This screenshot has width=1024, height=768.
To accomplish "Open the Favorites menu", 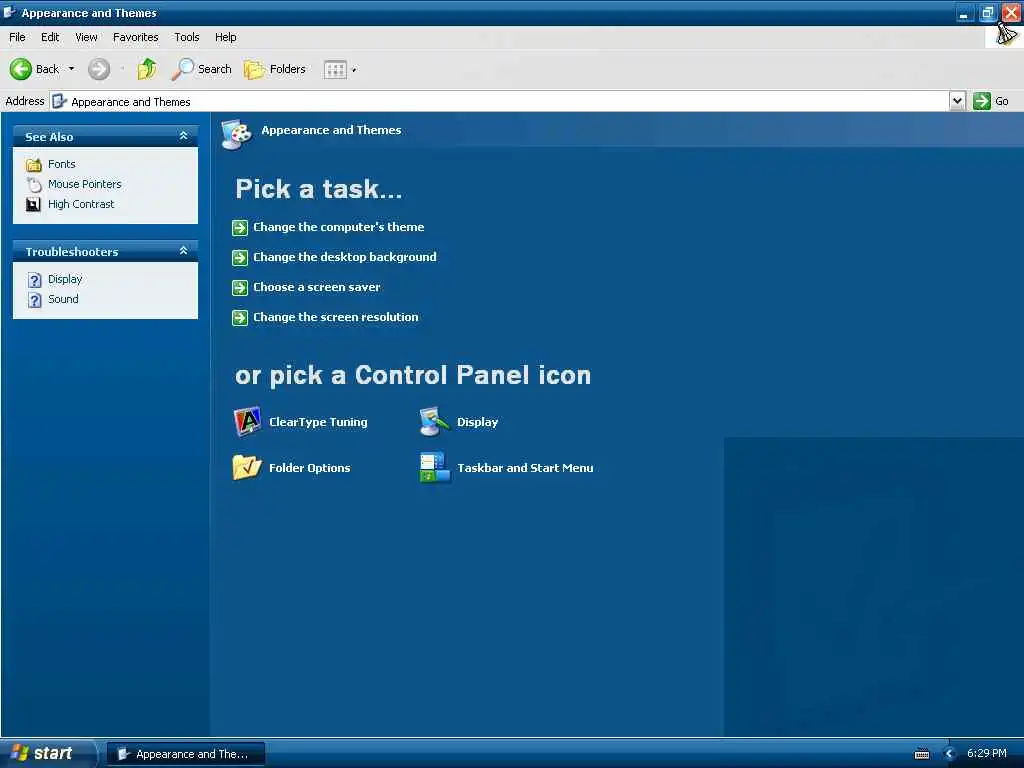I will tap(135, 37).
